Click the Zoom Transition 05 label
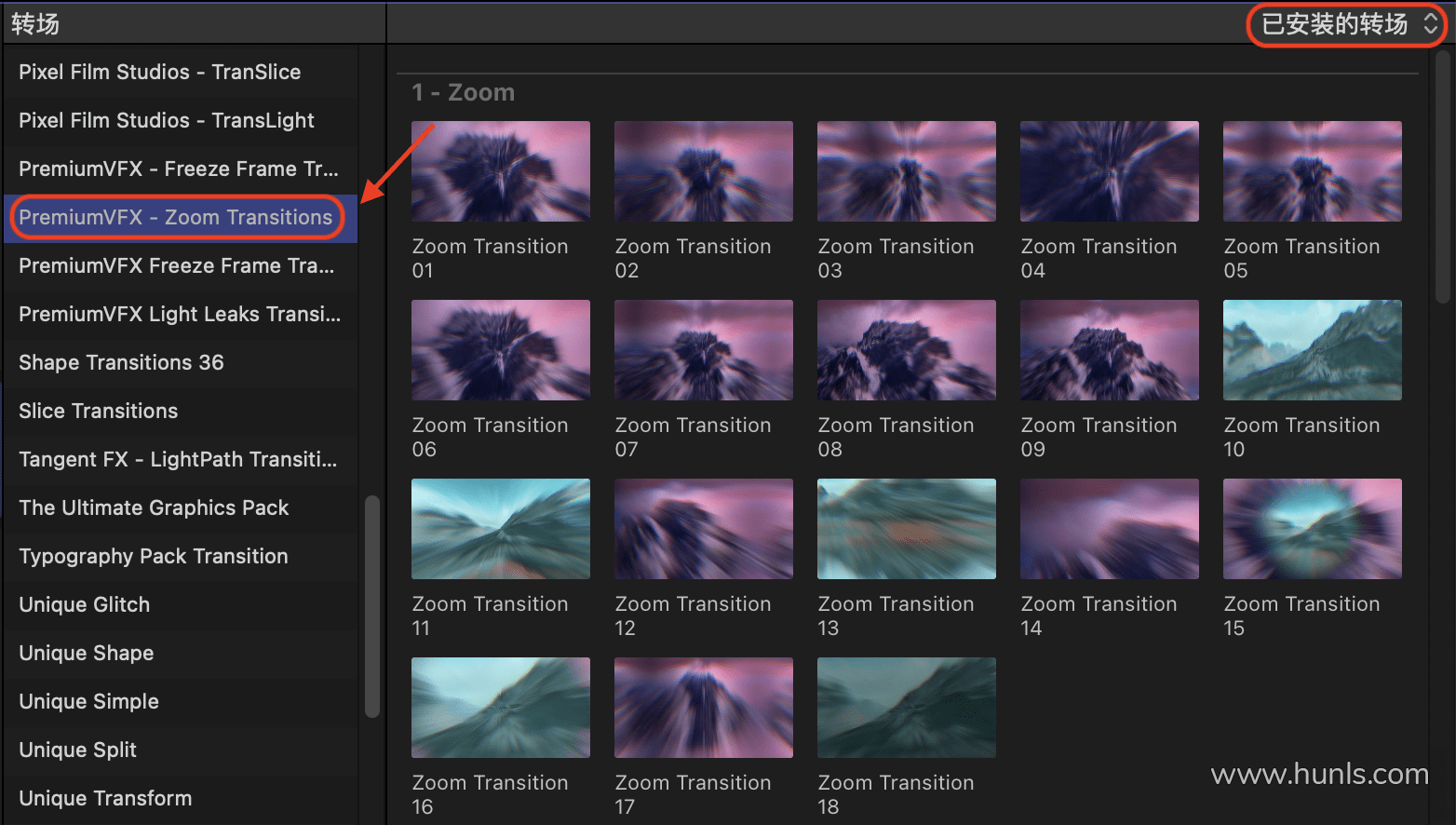Screen dimensions: 1456x825 tap(1301, 259)
